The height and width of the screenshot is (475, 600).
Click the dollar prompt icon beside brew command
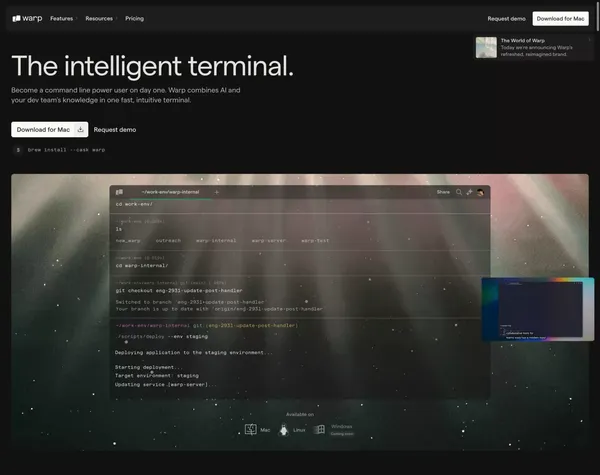[18, 150]
